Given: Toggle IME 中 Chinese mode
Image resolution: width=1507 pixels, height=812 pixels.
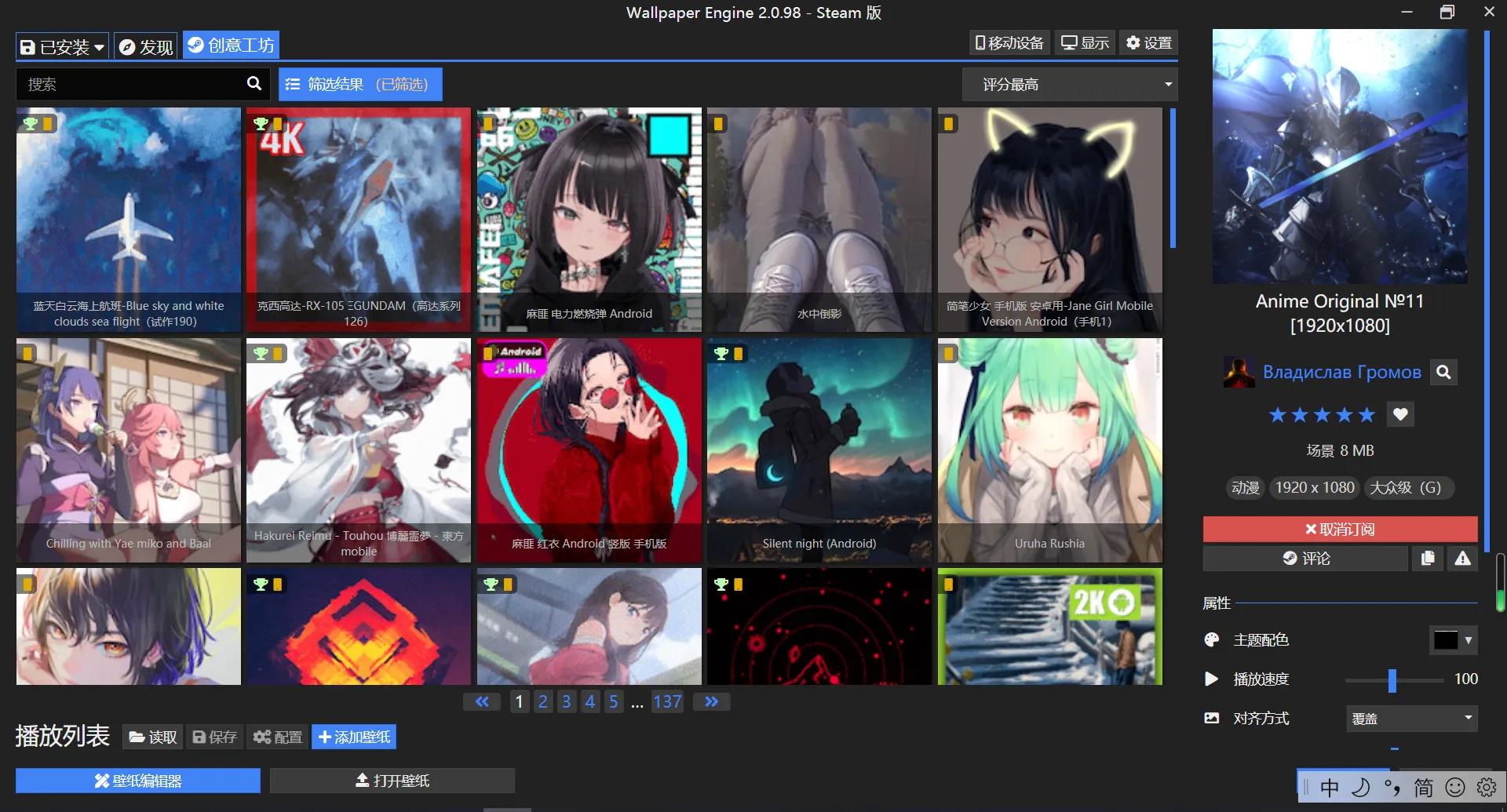Looking at the screenshot, I should 1330,788.
